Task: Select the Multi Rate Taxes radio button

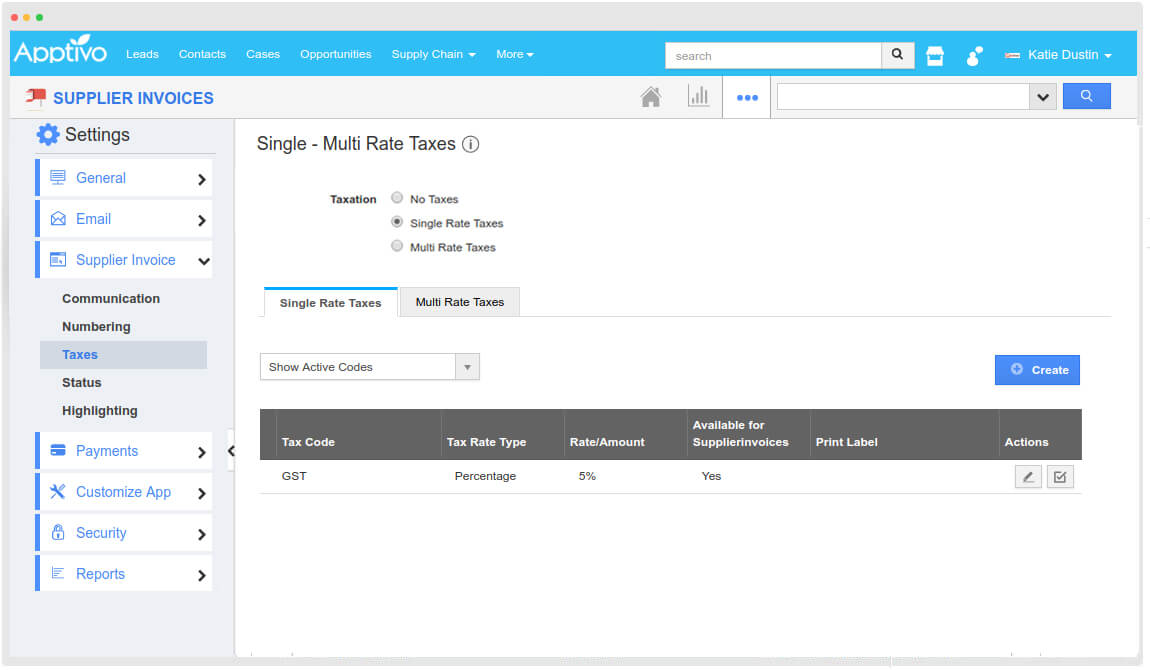Action: click(397, 246)
